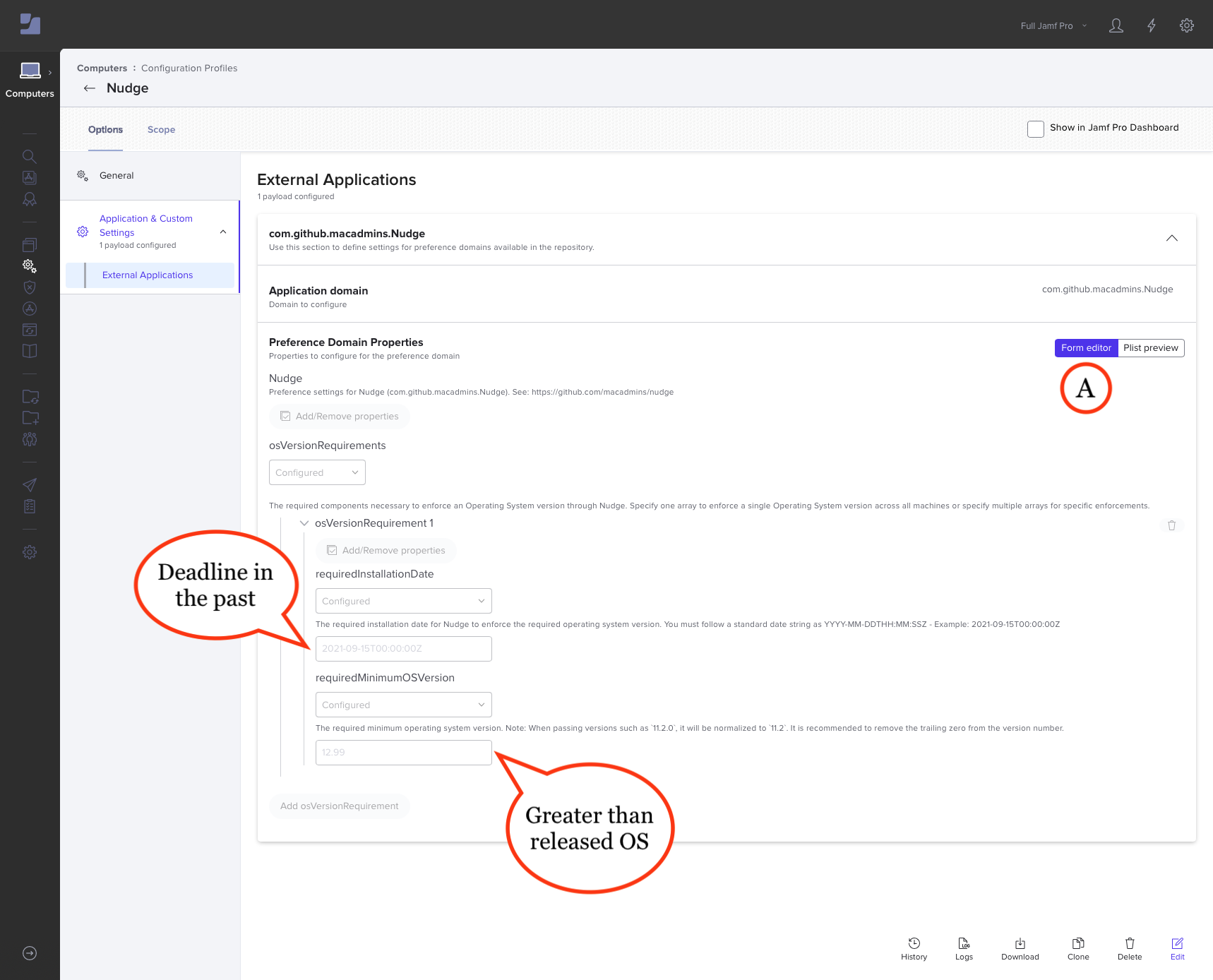1213x980 pixels.
Task: Click Add/Remove properties under Nudge description
Action: pos(340,417)
